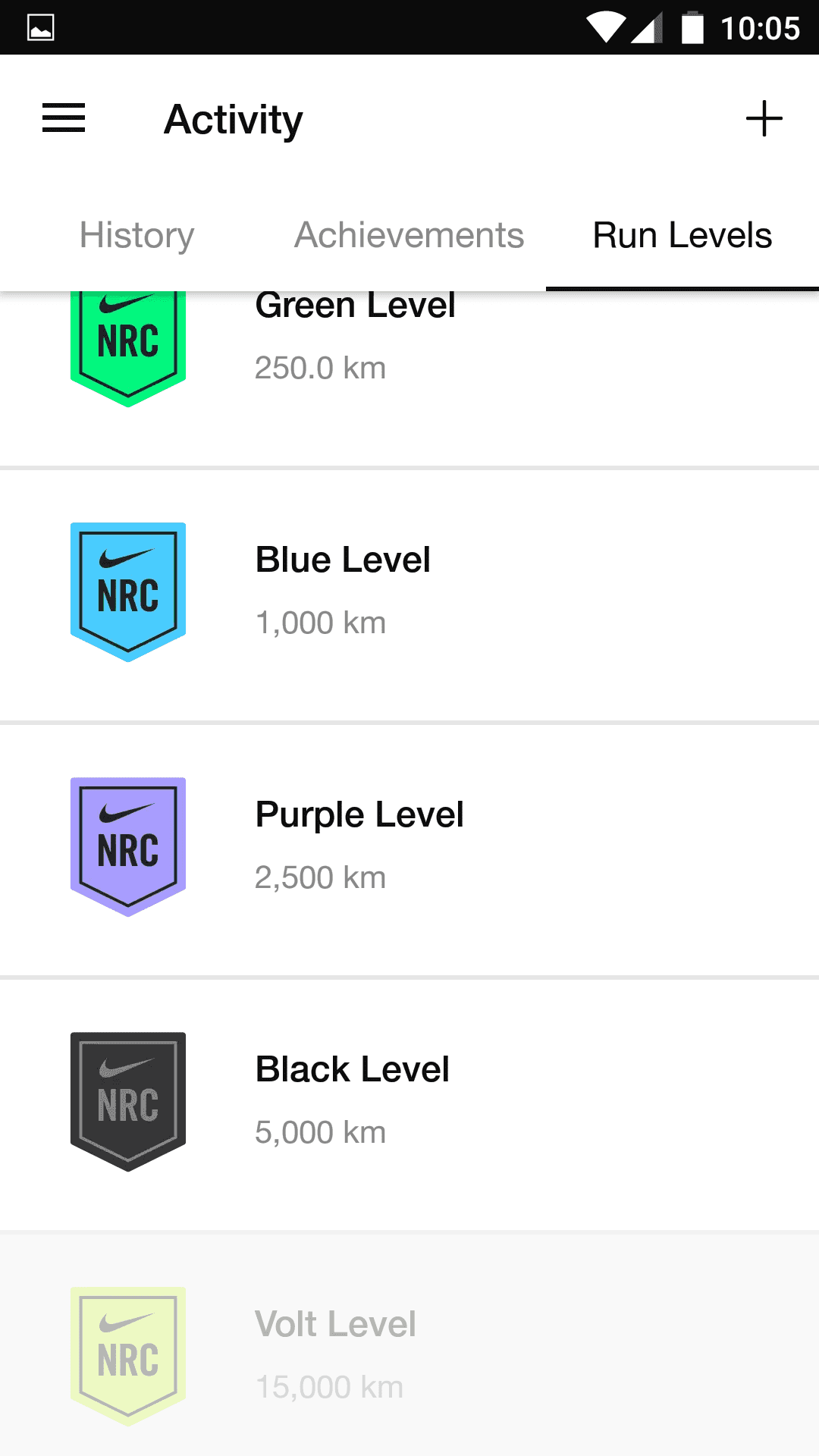Open the hamburger navigation menu
This screenshot has height=1456, width=819.
[x=64, y=118]
